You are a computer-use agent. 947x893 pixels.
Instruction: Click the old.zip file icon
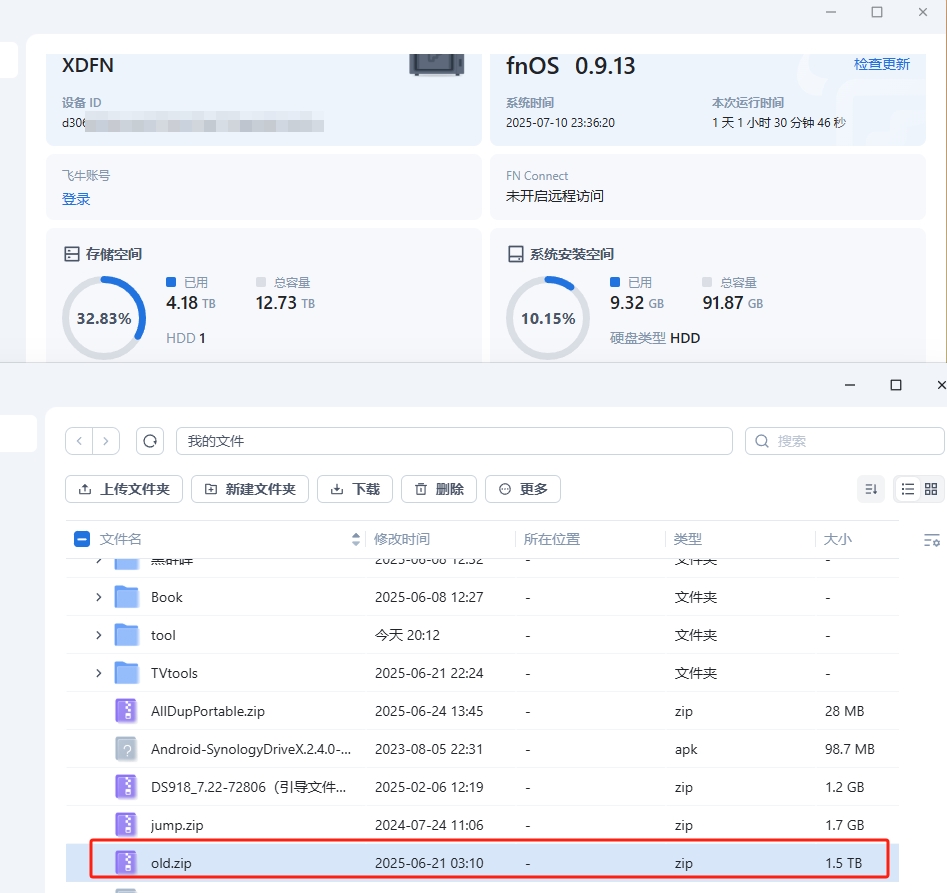126,863
